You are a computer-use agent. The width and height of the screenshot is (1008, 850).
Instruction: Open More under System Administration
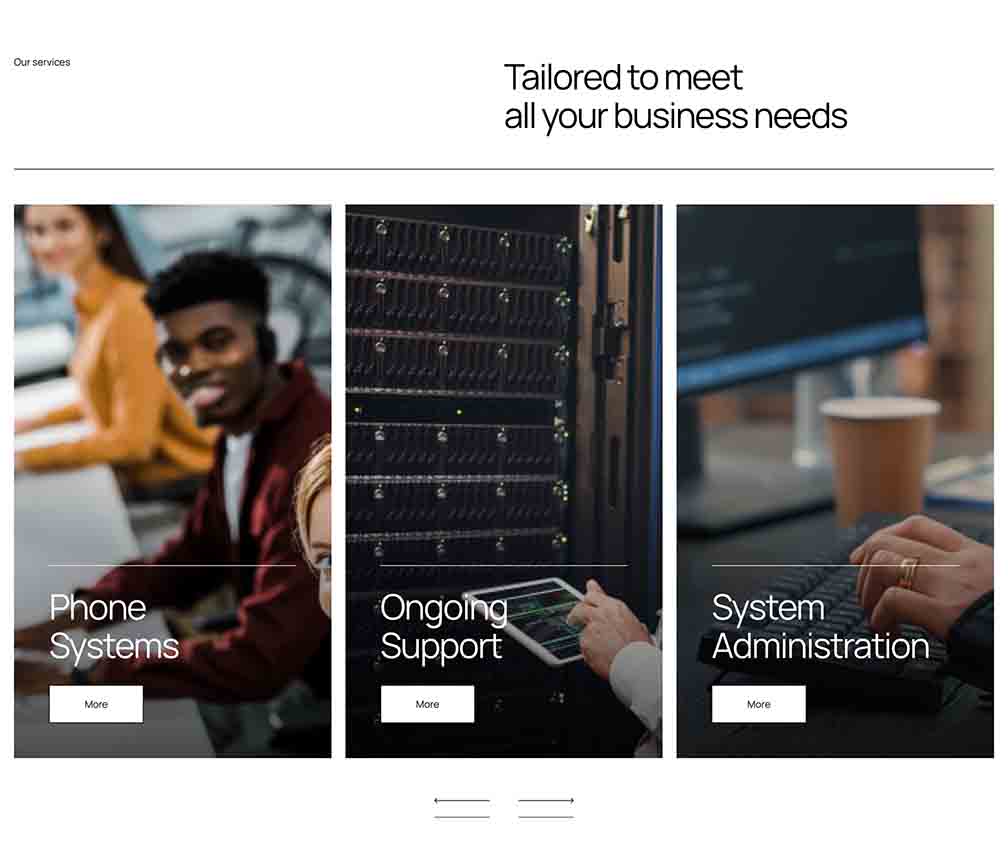759,704
